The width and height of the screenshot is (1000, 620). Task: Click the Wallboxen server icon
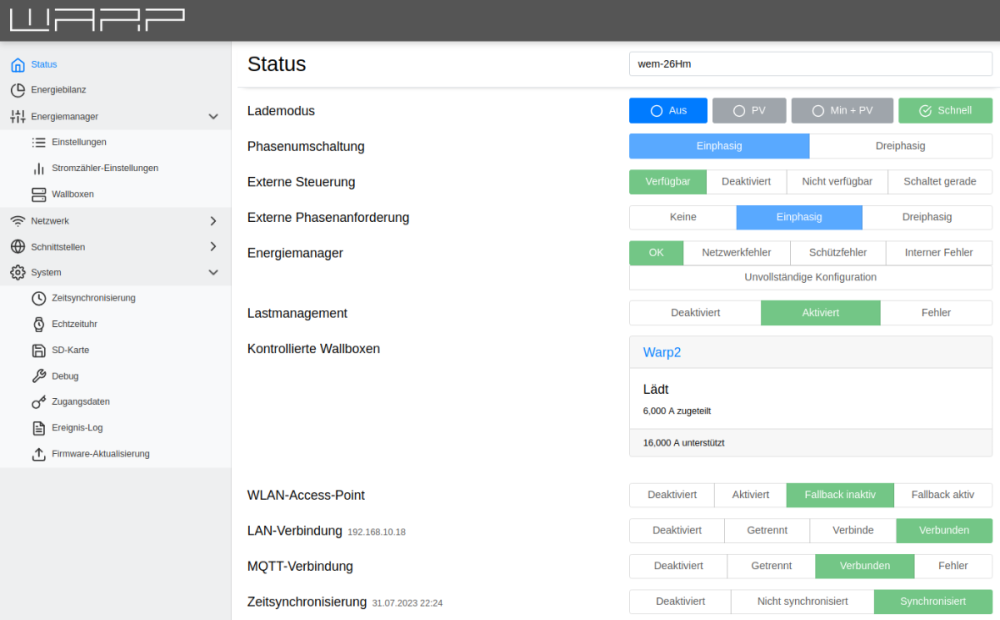[39, 194]
